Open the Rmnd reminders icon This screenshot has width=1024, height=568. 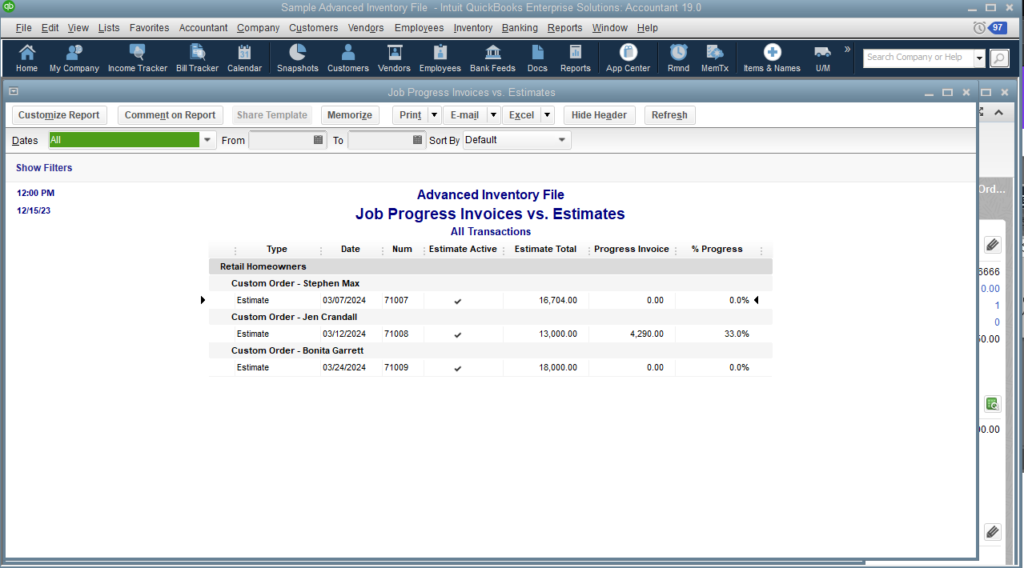point(678,57)
